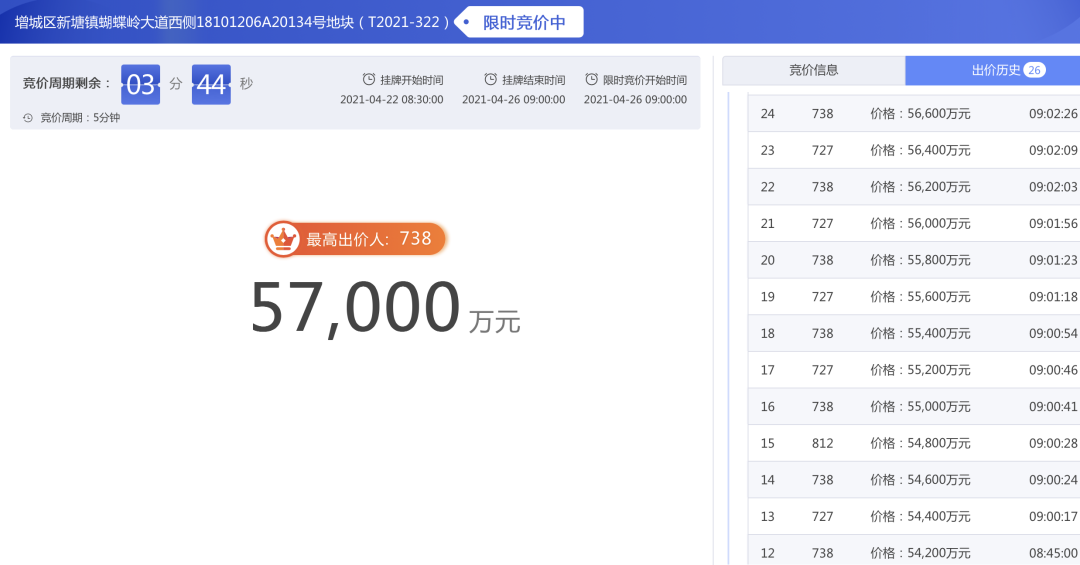
Task: Click bid time 09:01:18 in row 19
Action: click(1053, 296)
